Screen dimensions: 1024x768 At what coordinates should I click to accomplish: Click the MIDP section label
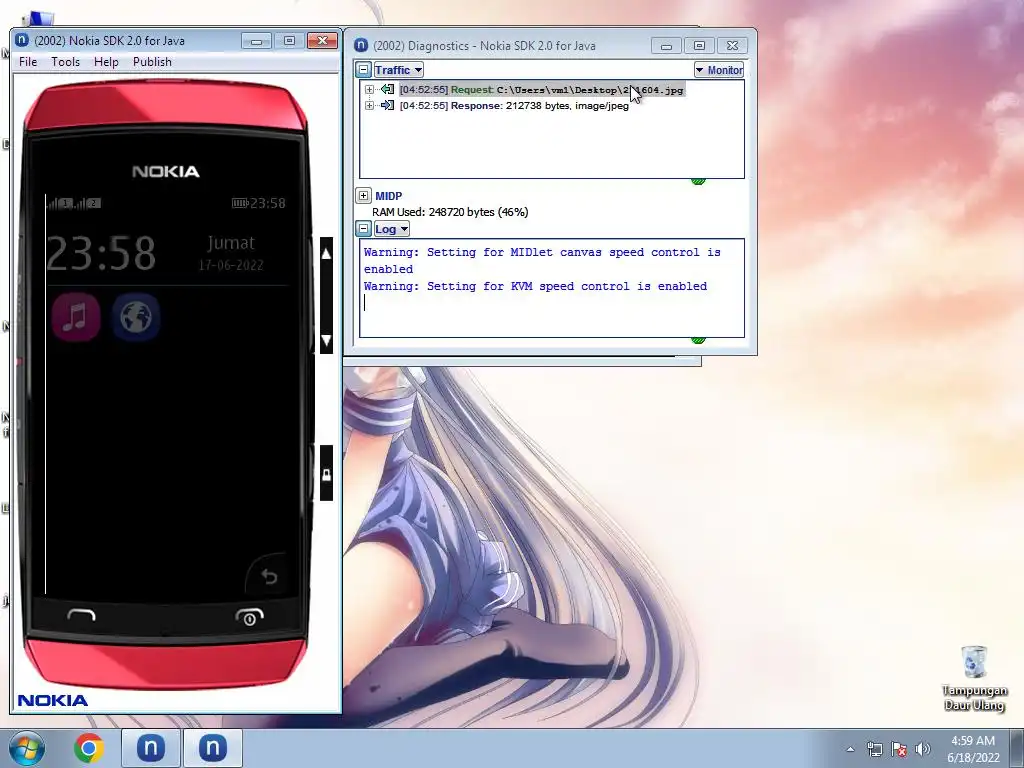389,195
